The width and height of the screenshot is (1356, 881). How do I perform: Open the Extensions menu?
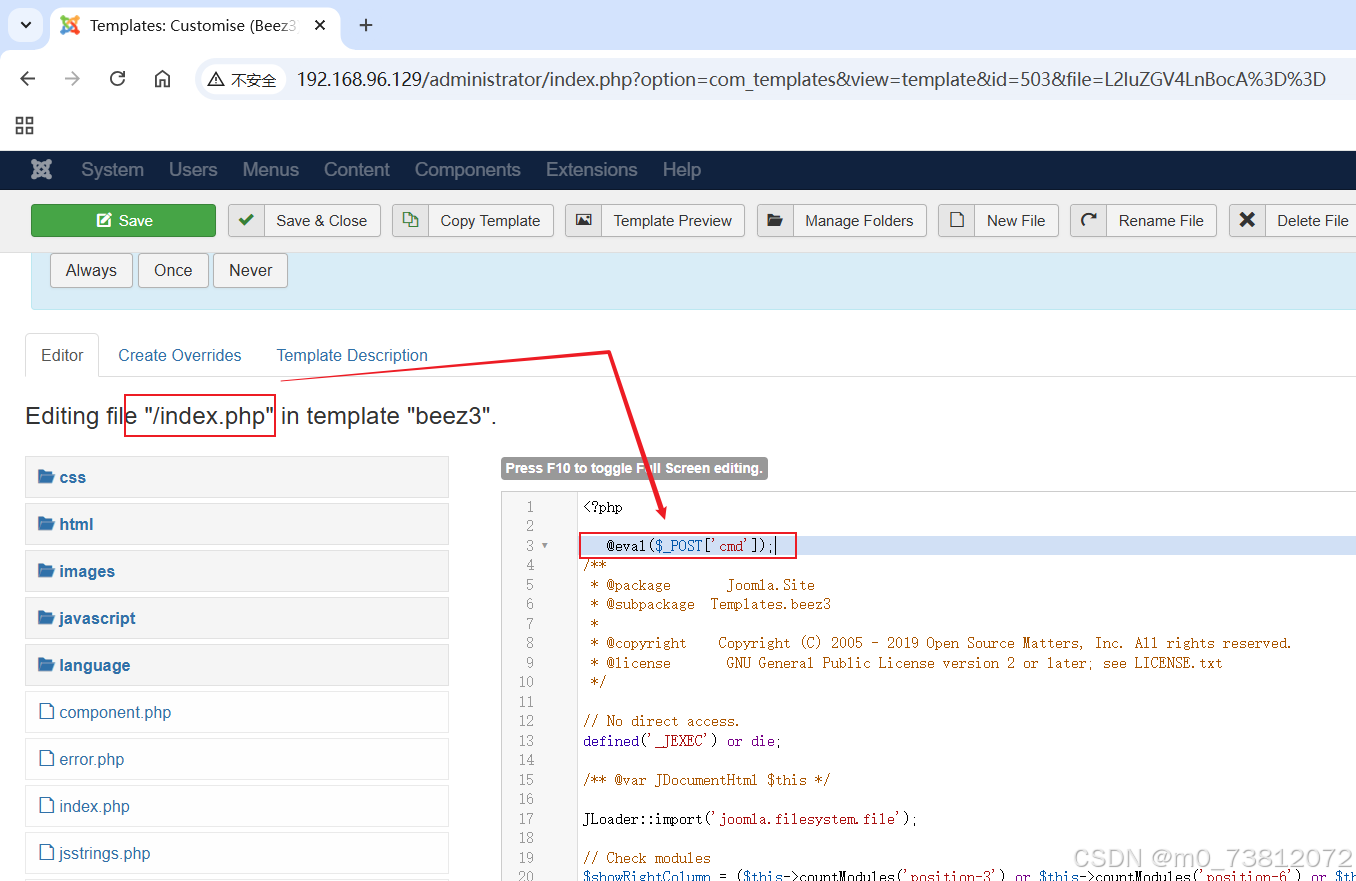pyautogui.click(x=592, y=169)
